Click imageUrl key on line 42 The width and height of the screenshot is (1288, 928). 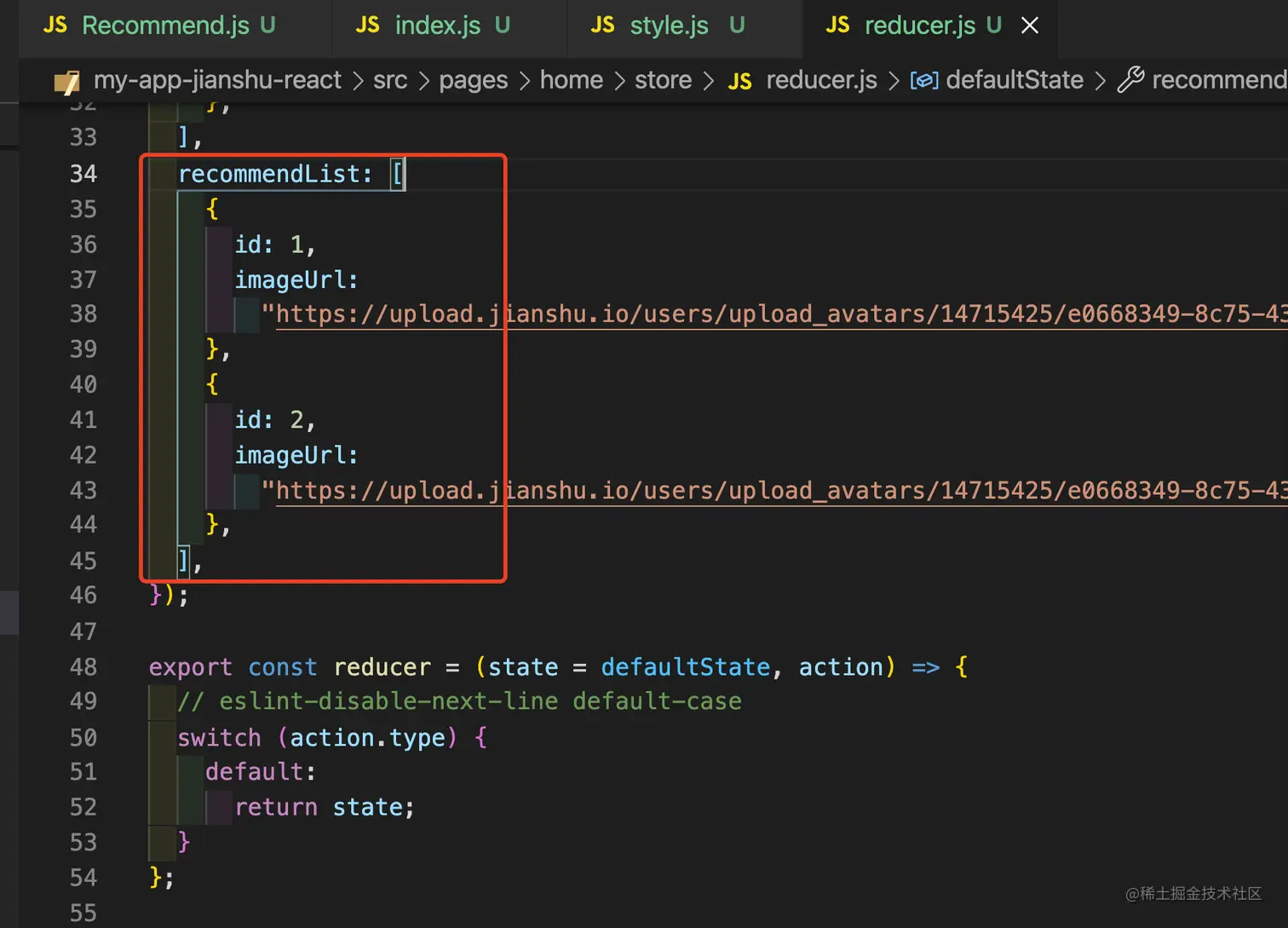(290, 456)
